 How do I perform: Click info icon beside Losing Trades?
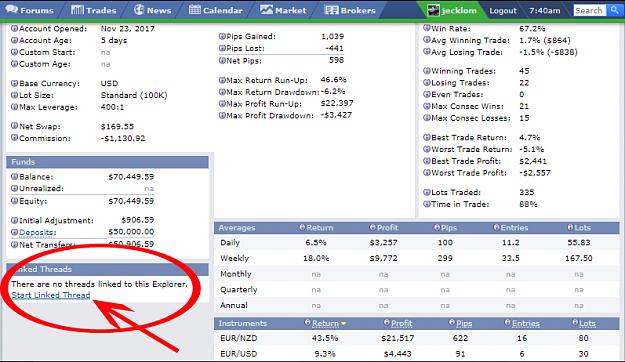427,83
